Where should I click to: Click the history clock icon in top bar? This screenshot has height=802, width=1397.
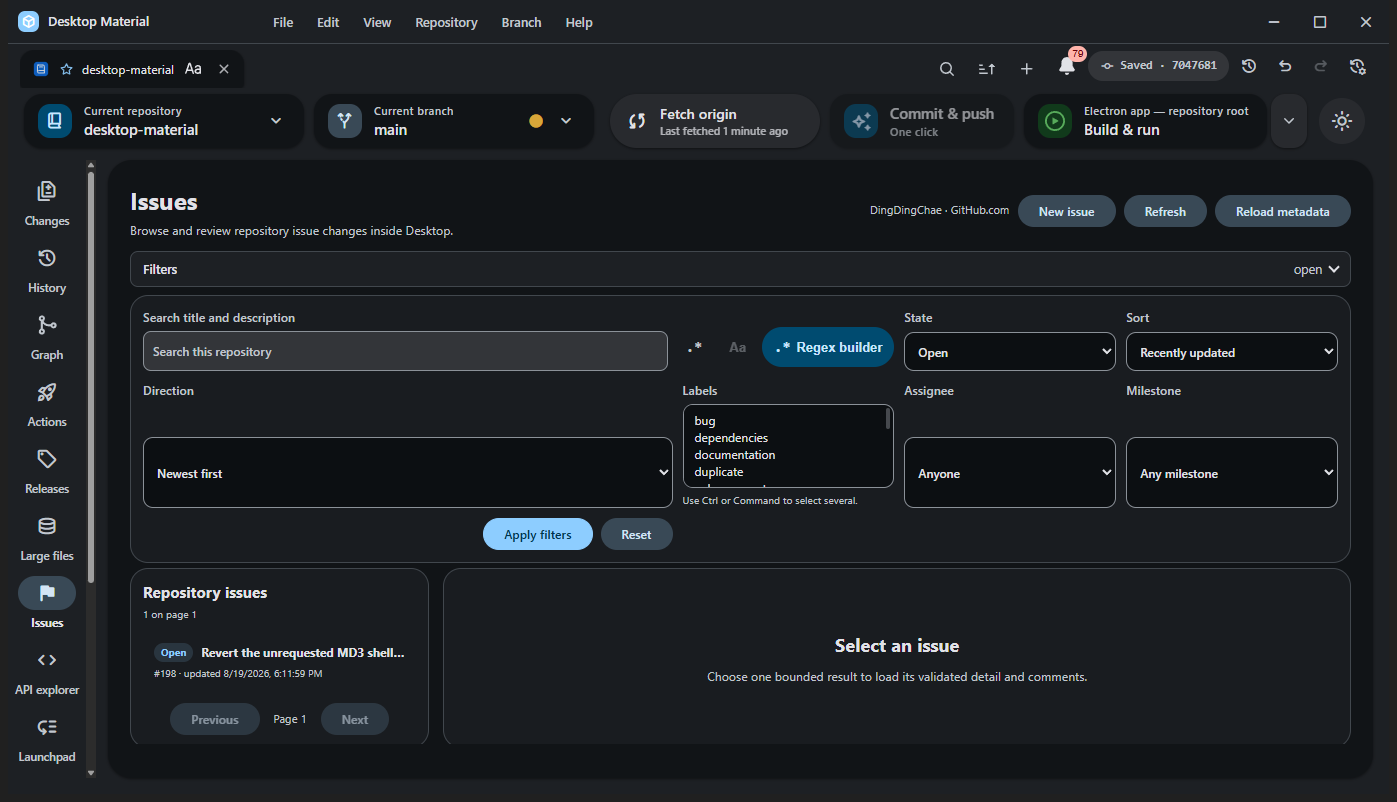pos(1249,66)
